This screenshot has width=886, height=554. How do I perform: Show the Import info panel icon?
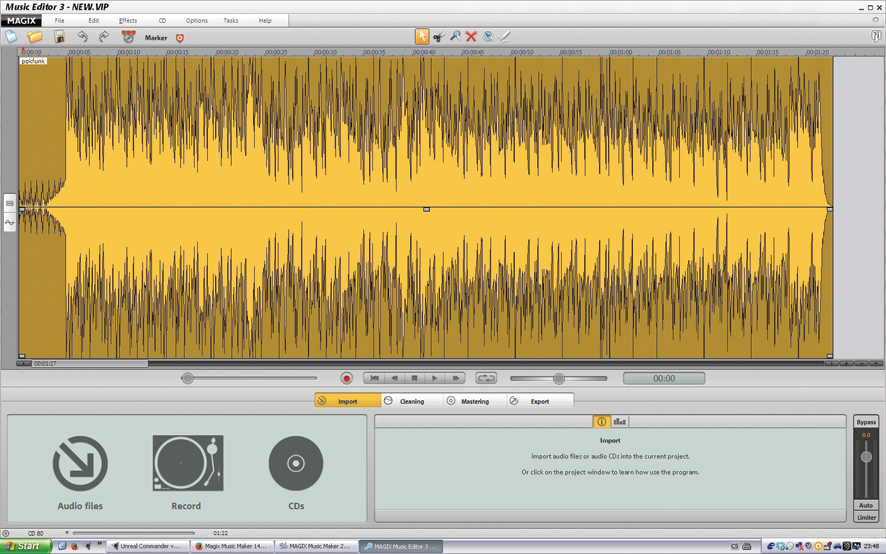601,422
